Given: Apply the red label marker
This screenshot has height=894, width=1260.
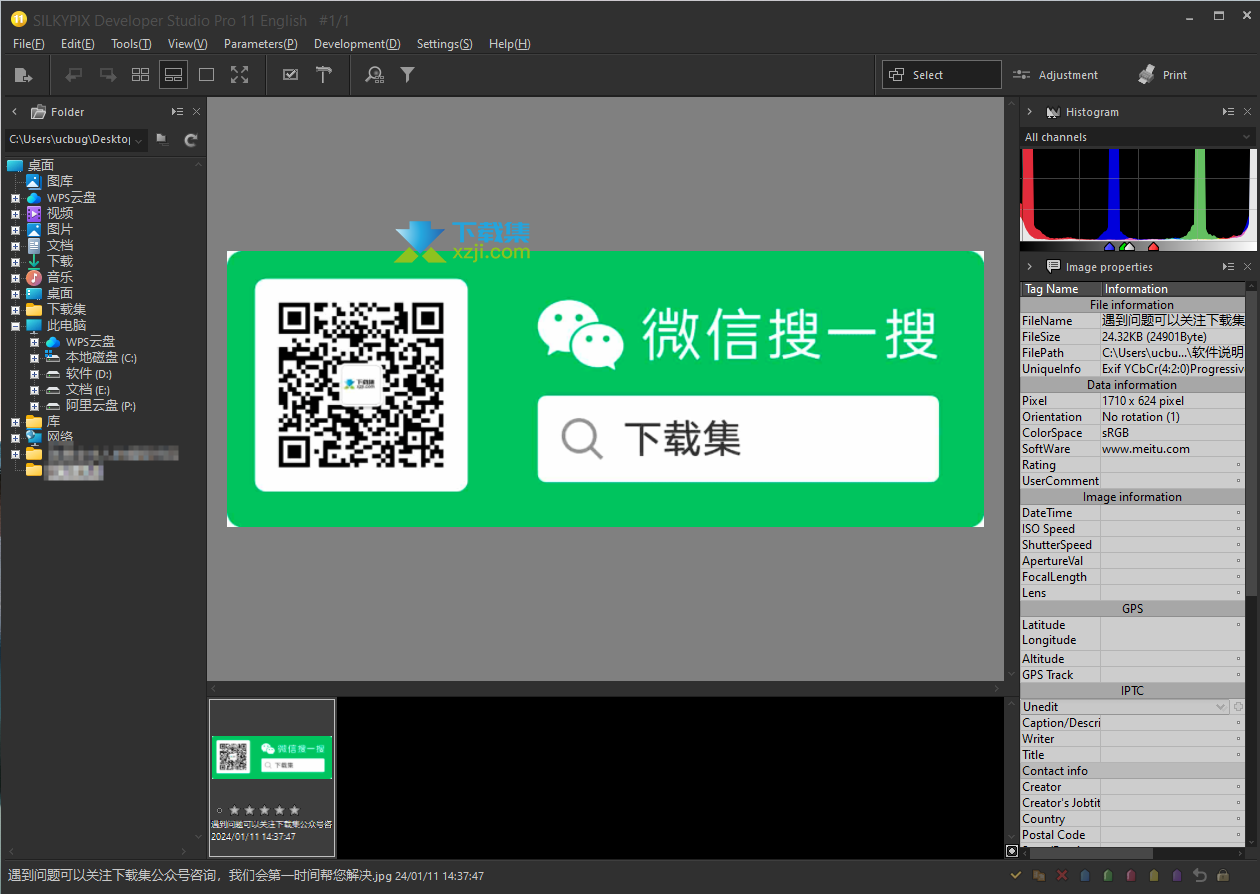Looking at the screenshot, I should point(1131,876).
